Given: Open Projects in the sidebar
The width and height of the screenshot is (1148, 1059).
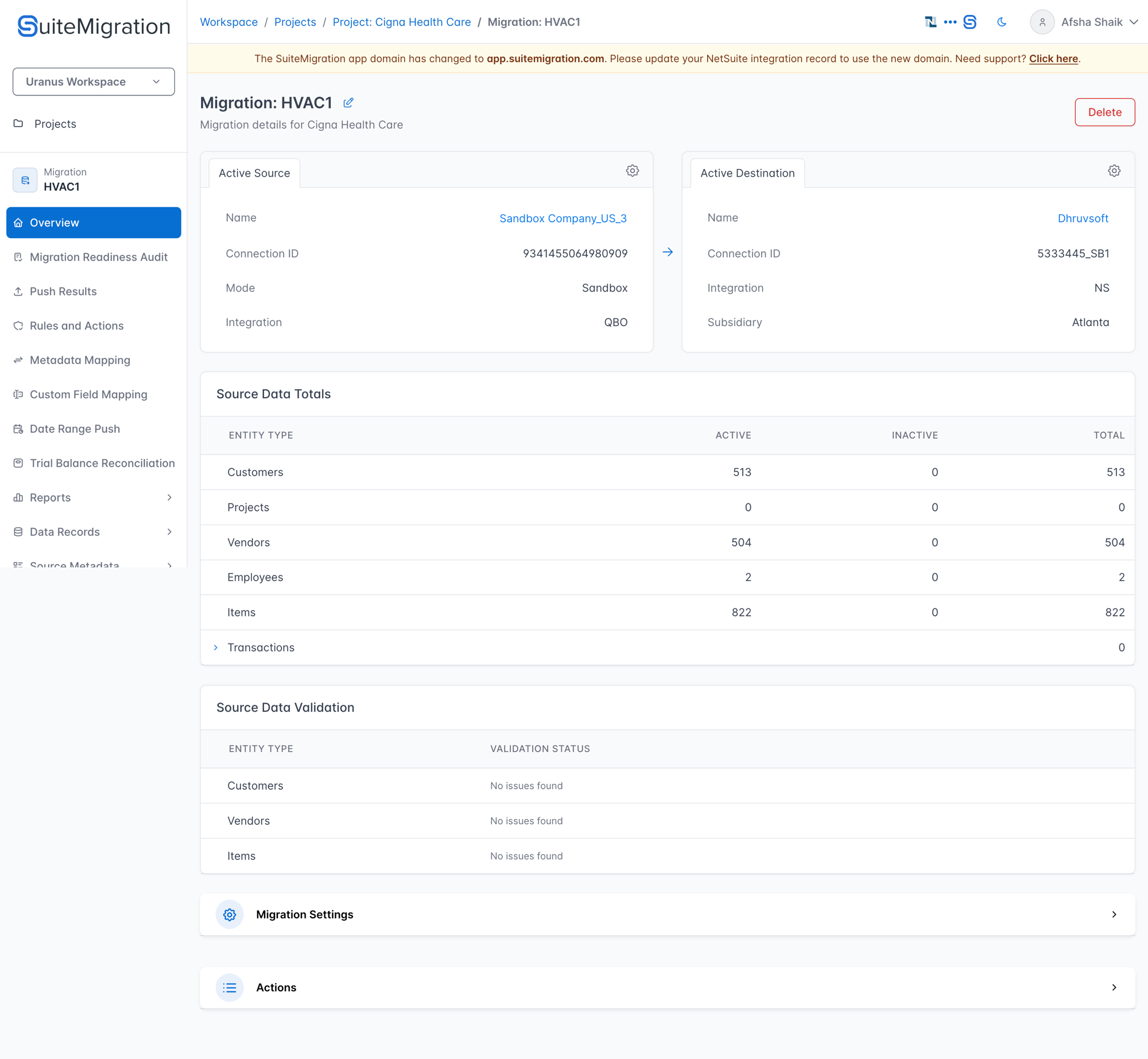Looking at the screenshot, I should pos(55,123).
